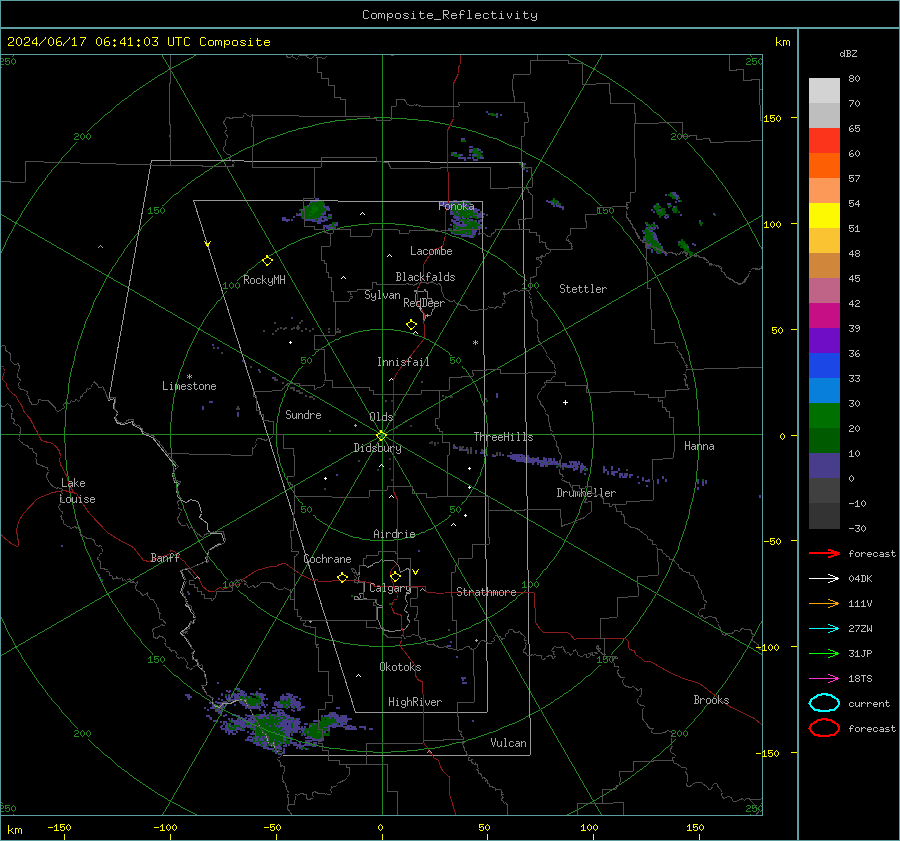
Task: Click the dBZ legend heading
Action: point(848,53)
